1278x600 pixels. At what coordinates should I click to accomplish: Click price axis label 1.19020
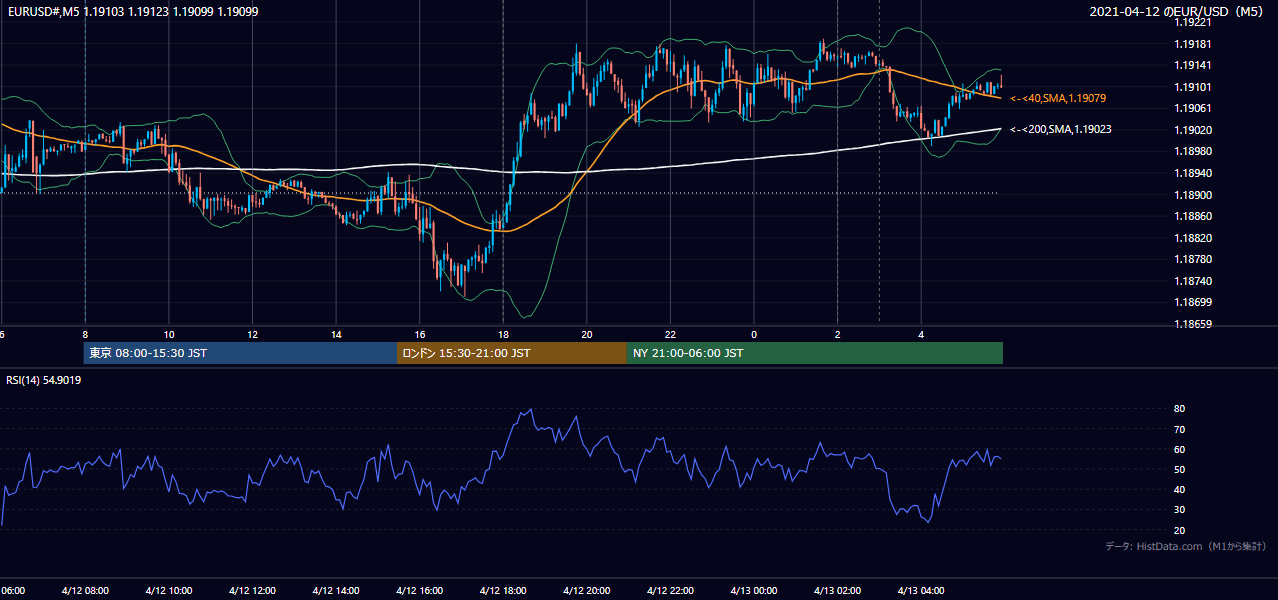1194,130
